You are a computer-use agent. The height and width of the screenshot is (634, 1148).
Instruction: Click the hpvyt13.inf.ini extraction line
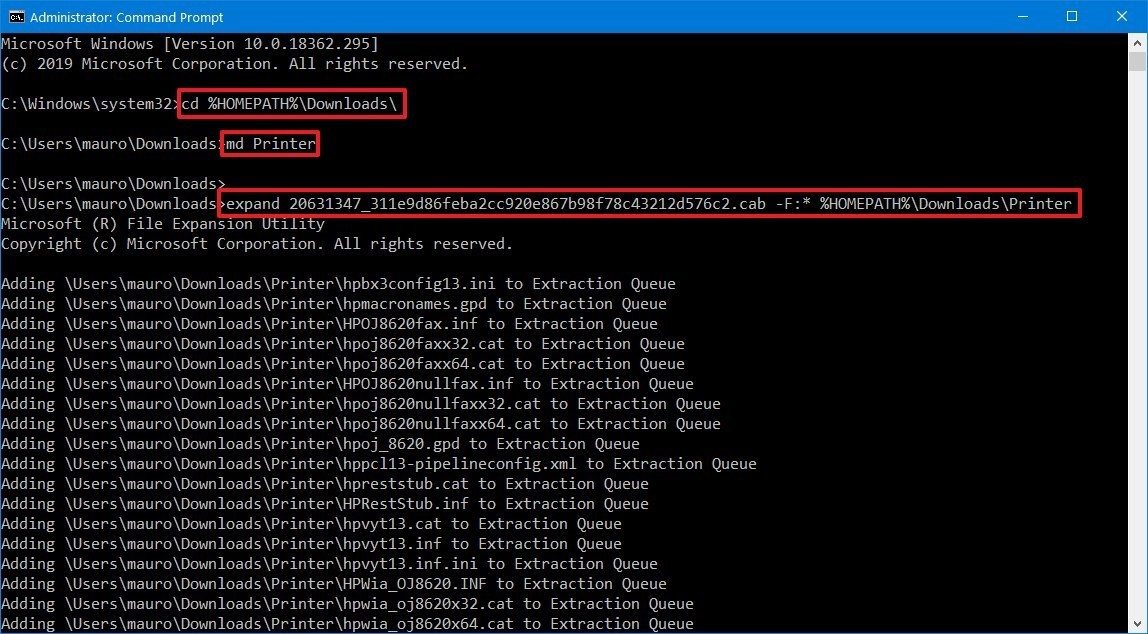point(329,564)
